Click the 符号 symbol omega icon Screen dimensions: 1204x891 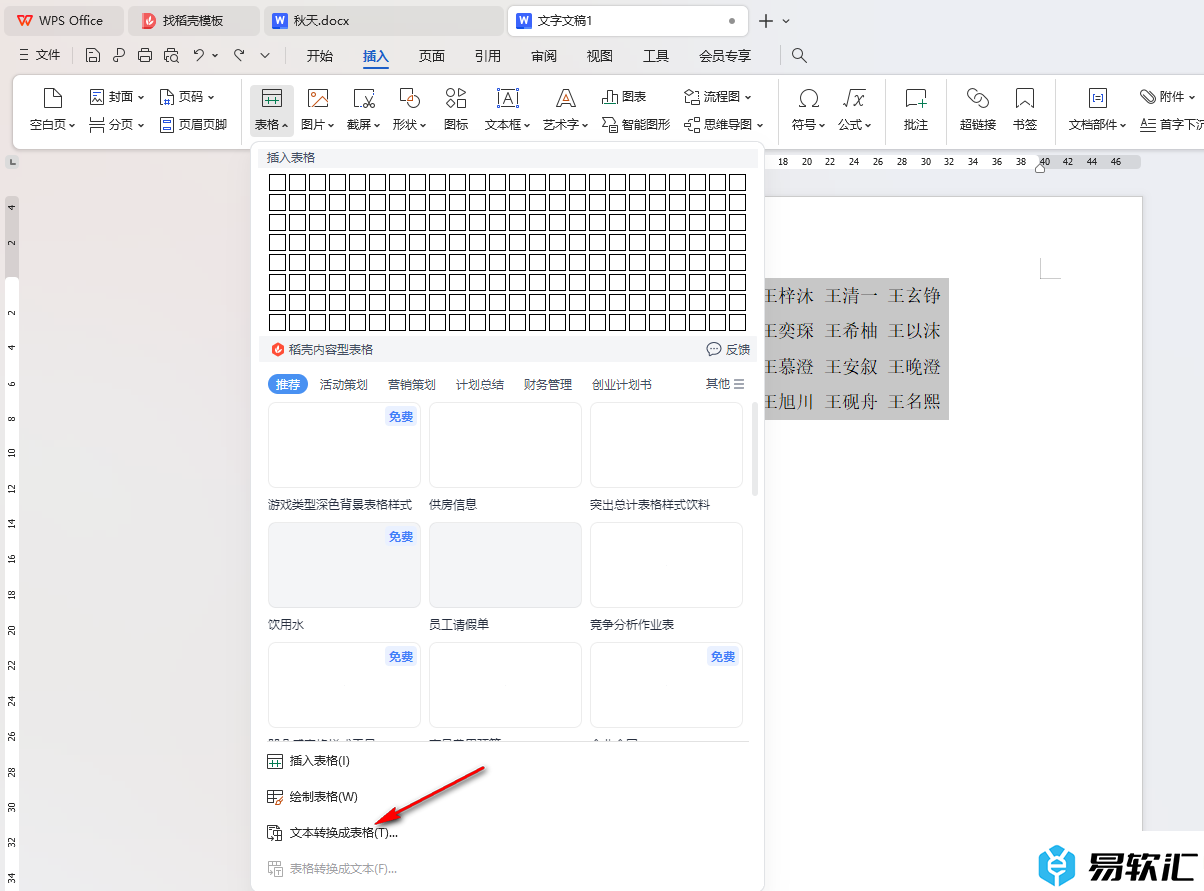[x=808, y=98]
